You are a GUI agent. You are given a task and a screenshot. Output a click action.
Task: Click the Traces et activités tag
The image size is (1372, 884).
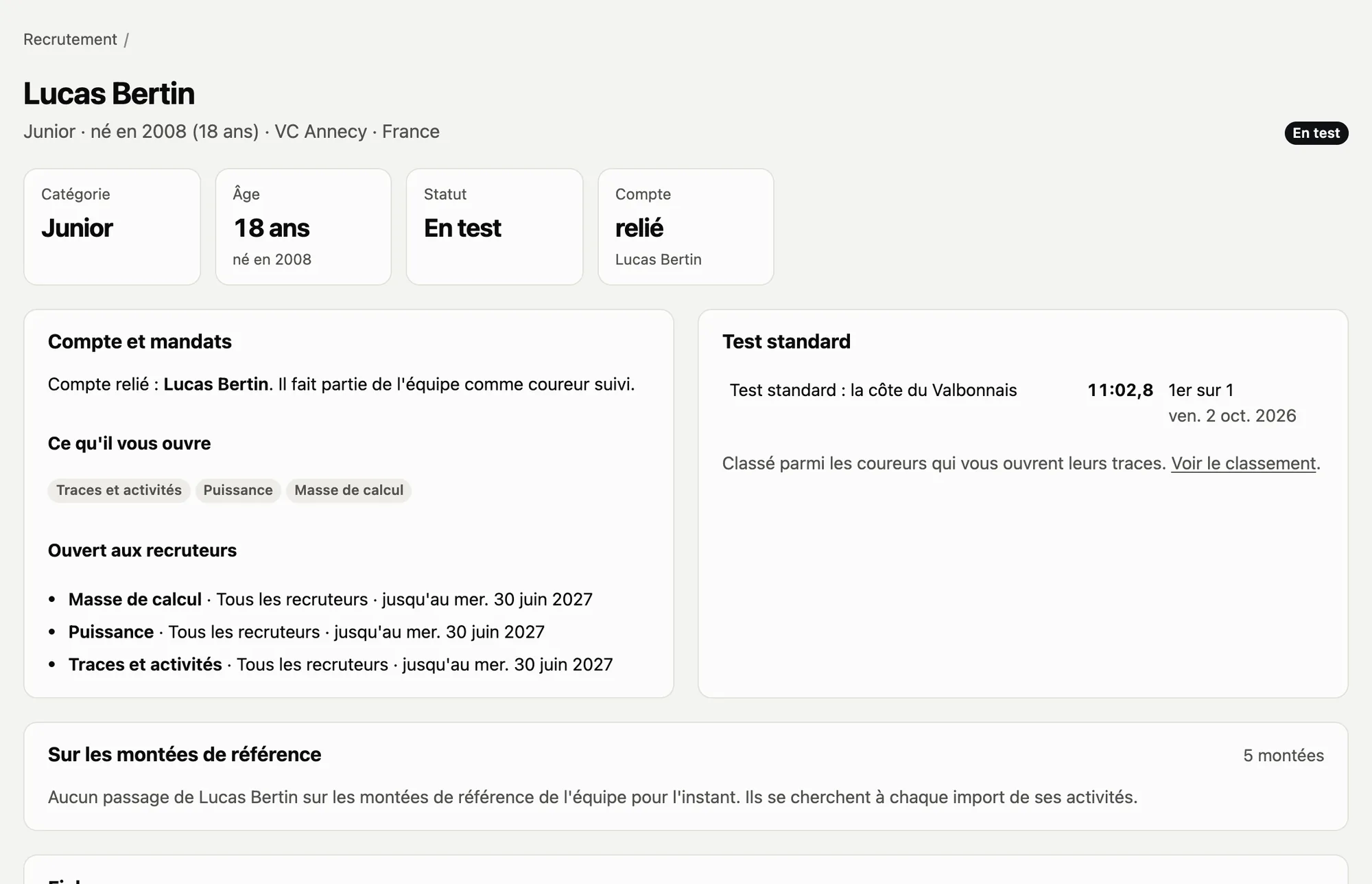point(119,491)
